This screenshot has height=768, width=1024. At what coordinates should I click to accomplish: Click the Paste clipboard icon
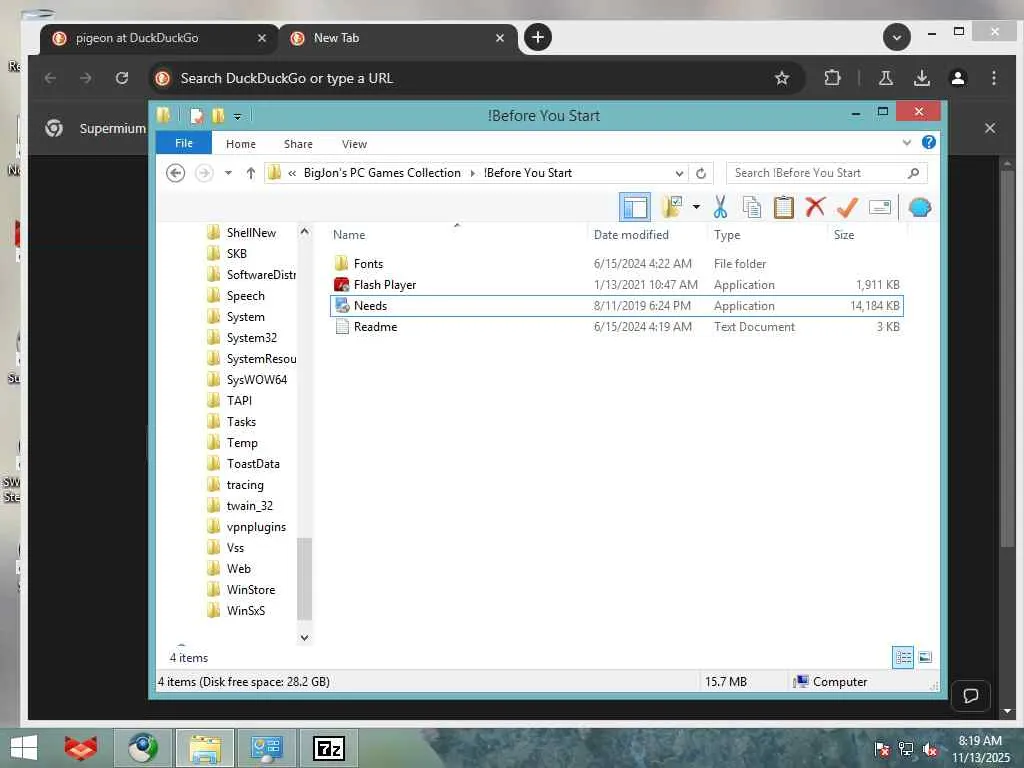point(783,207)
